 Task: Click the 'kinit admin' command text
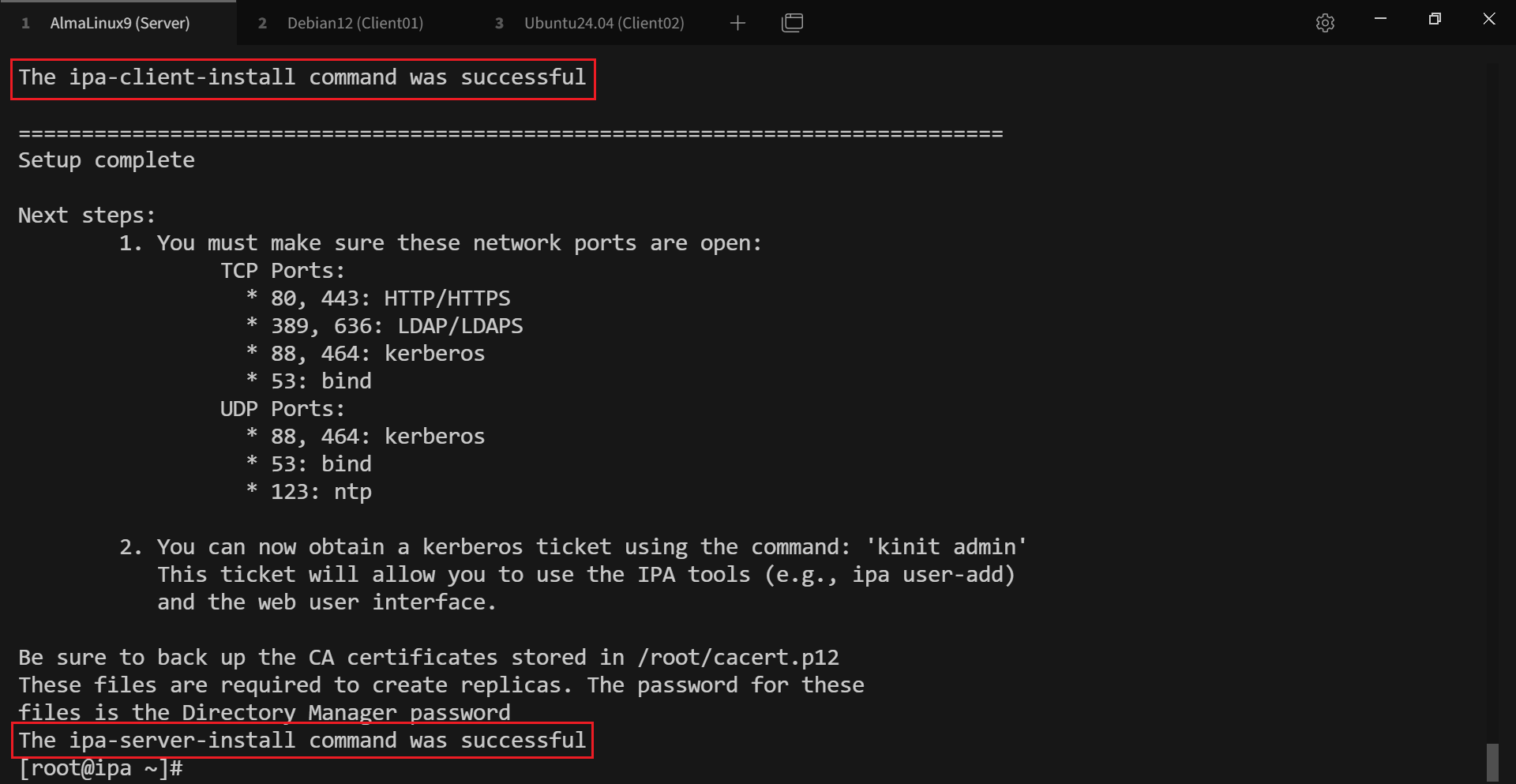(x=946, y=547)
